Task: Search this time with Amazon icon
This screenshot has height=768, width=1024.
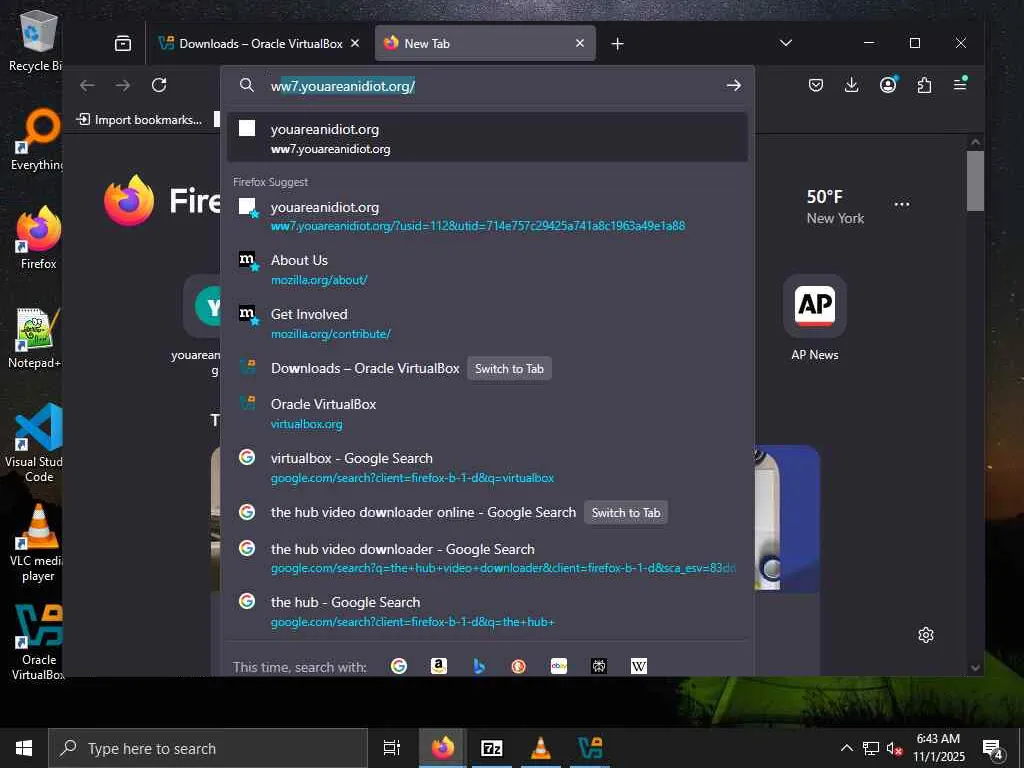Action: click(x=439, y=665)
